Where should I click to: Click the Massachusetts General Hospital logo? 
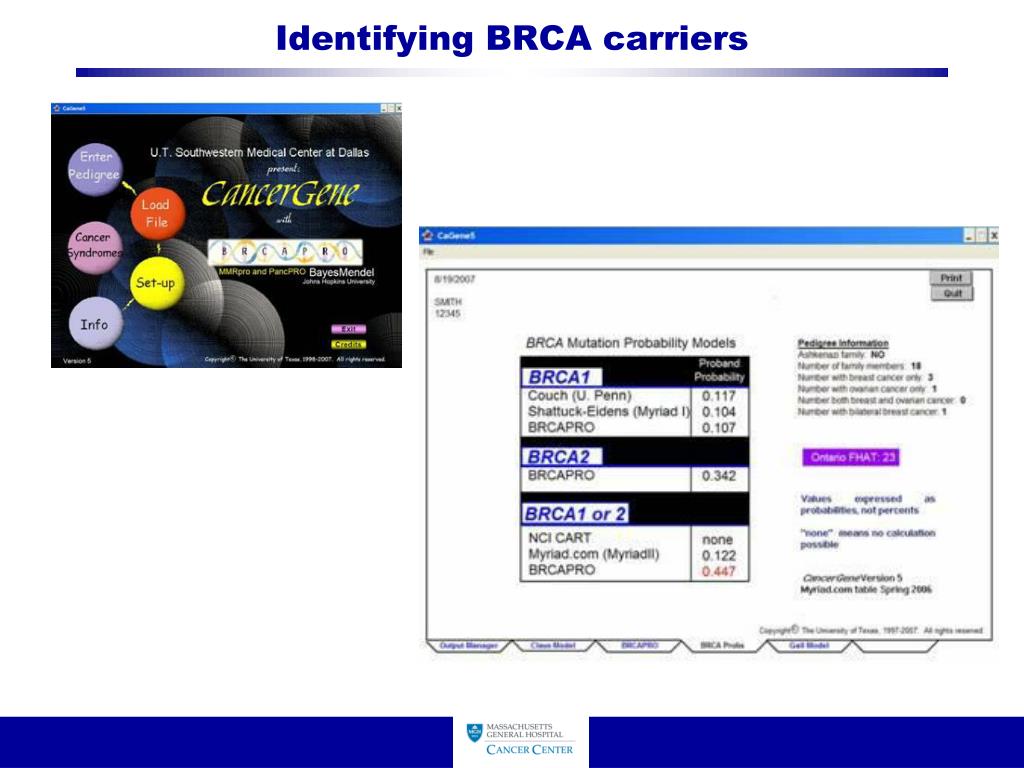tap(520, 739)
